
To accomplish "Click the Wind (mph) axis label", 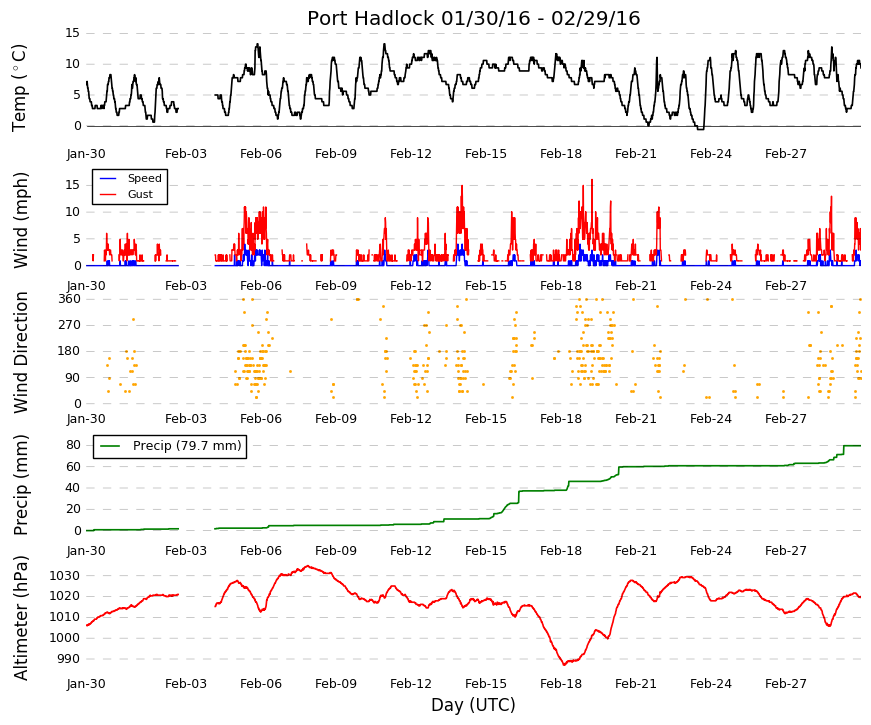I will [x=21, y=220].
